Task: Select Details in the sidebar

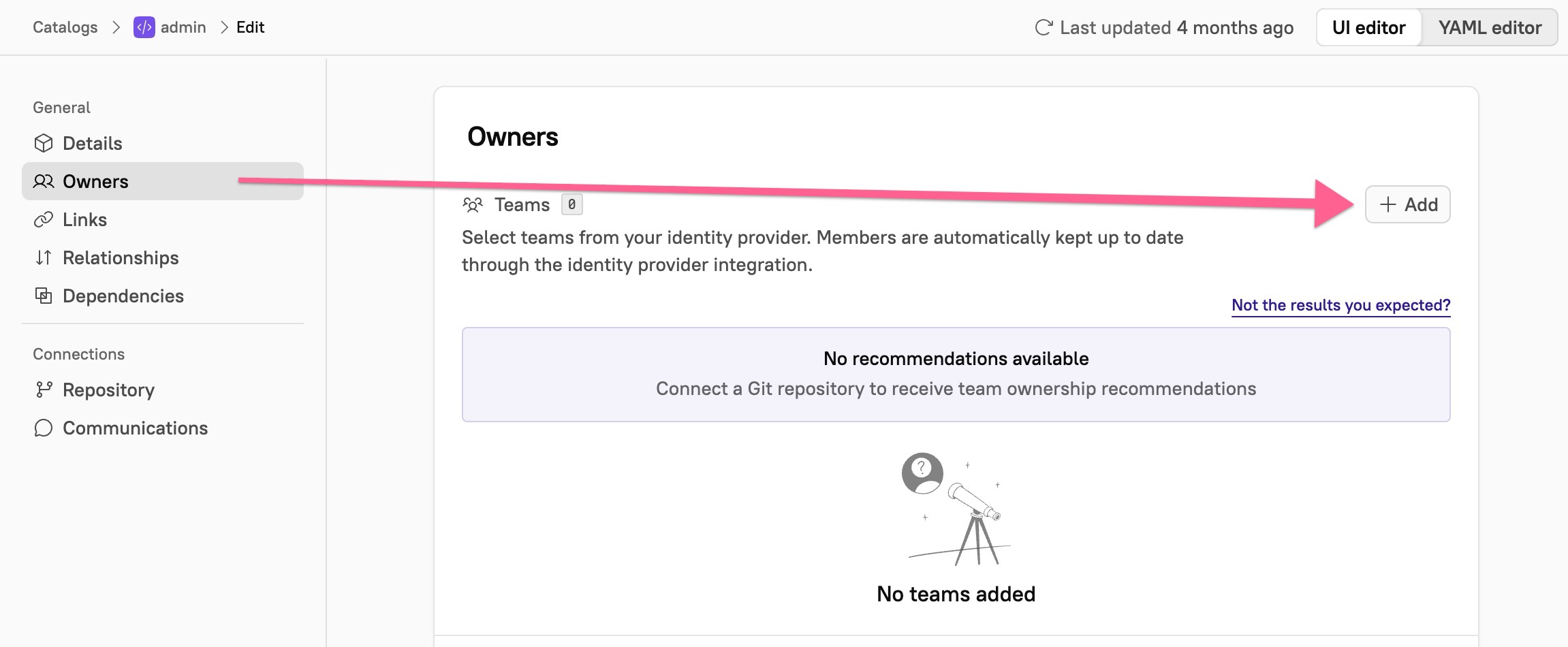Action: 93,143
